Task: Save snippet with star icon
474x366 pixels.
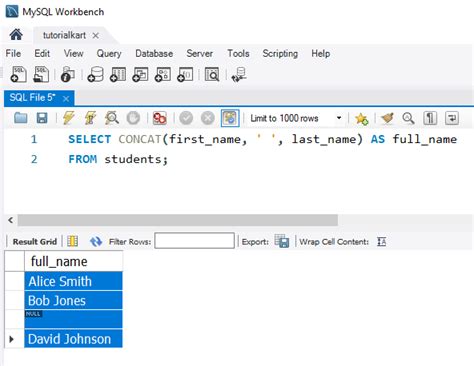Action: 361,118
